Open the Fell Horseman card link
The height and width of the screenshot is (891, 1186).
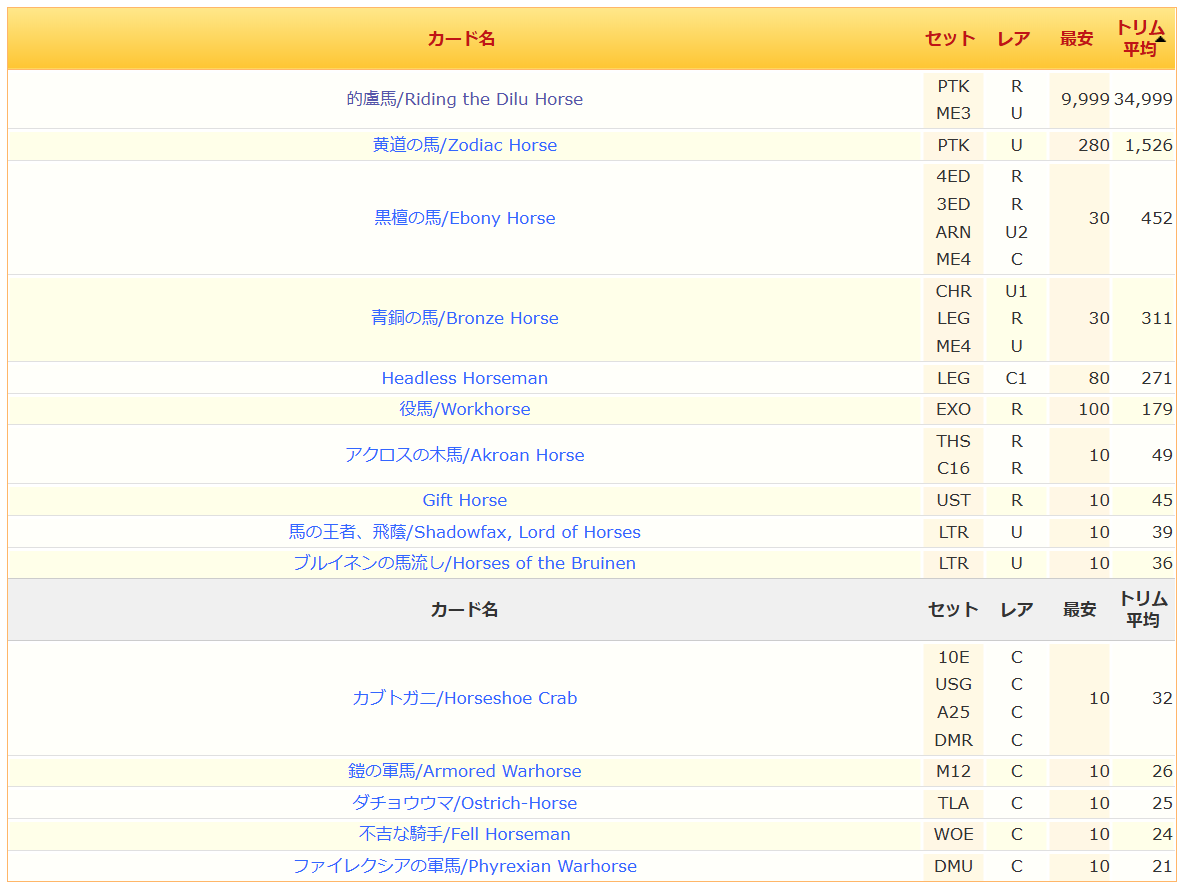click(x=464, y=834)
